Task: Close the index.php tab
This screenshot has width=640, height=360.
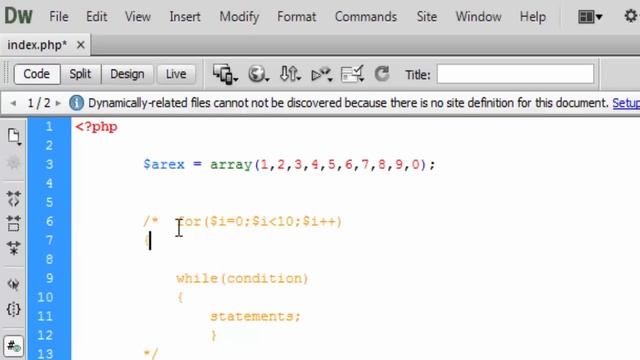Action: point(81,45)
